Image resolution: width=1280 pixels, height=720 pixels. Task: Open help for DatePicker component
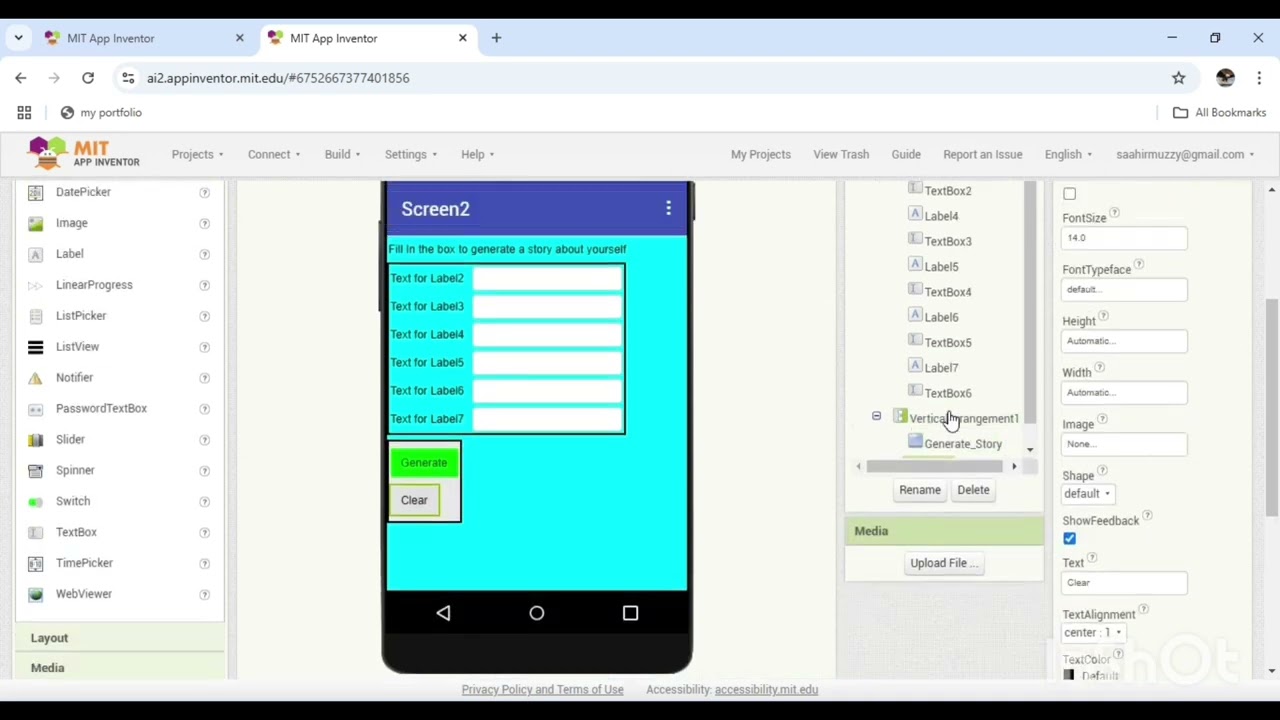204,192
